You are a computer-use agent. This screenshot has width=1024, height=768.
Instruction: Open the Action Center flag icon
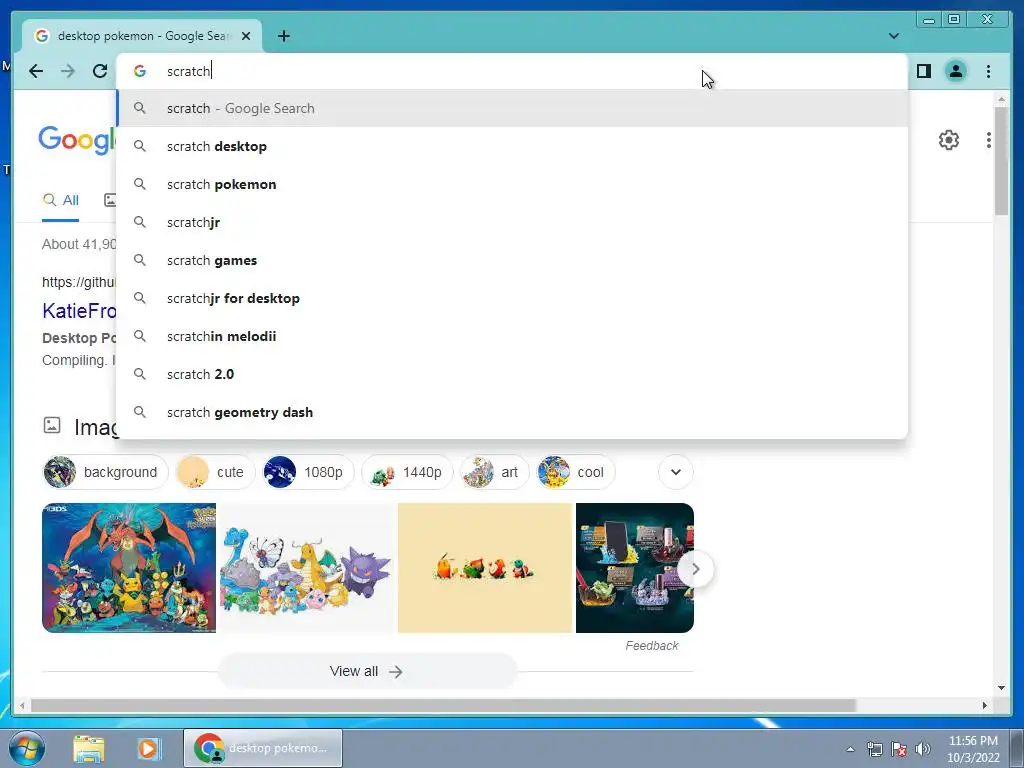point(899,749)
